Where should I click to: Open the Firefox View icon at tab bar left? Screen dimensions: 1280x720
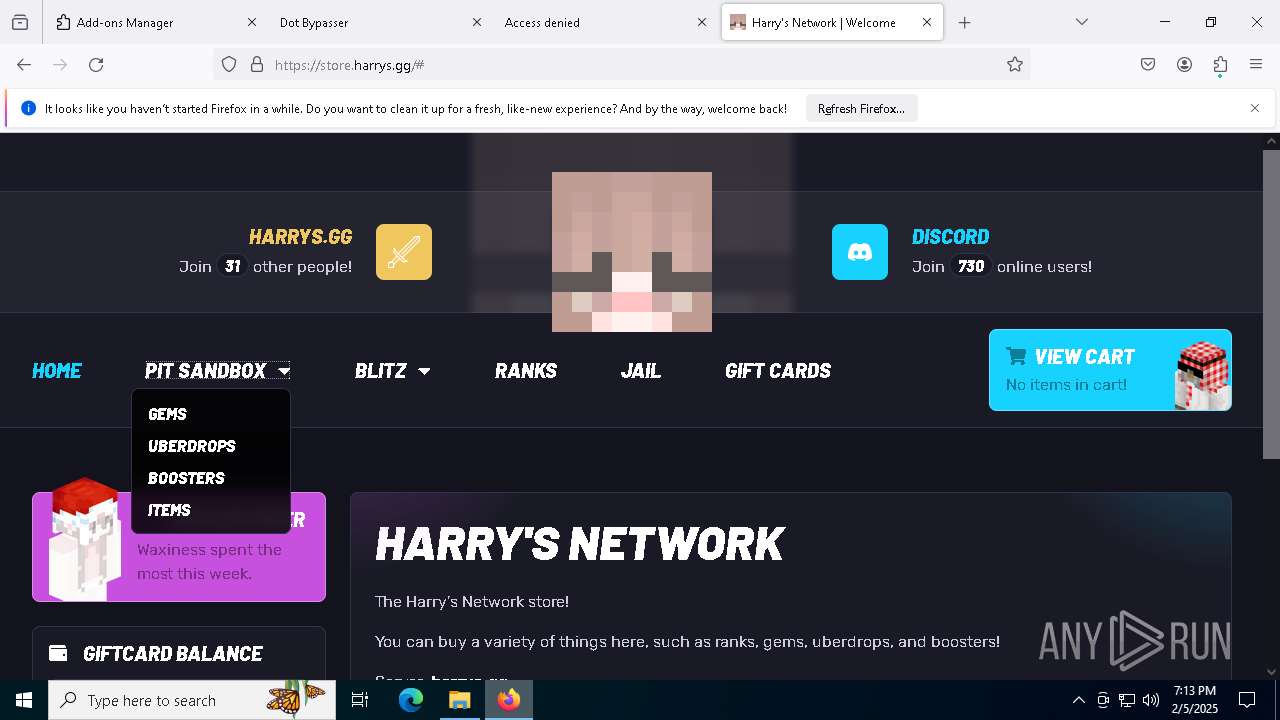(20, 22)
